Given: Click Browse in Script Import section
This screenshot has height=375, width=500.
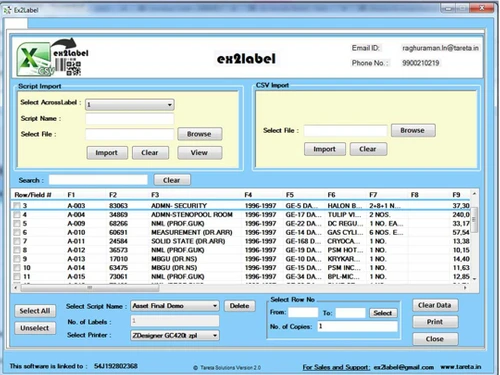Looking at the screenshot, I should coord(199,134).
